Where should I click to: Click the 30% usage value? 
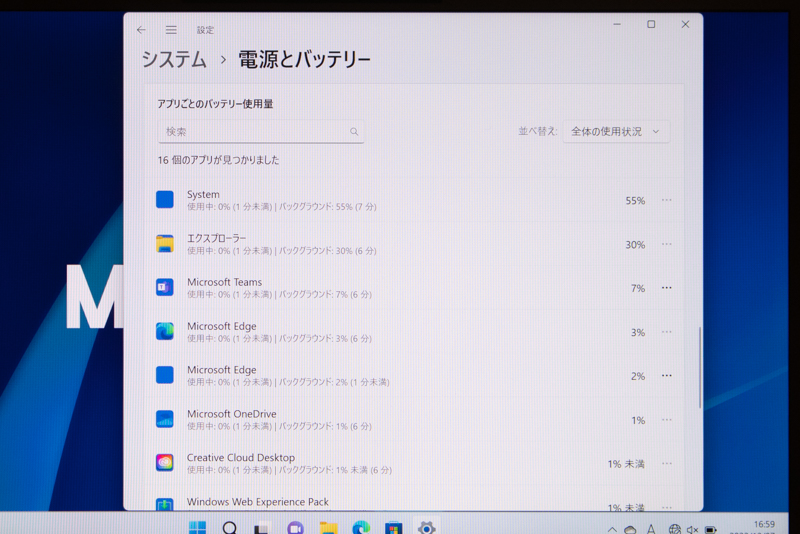635,245
